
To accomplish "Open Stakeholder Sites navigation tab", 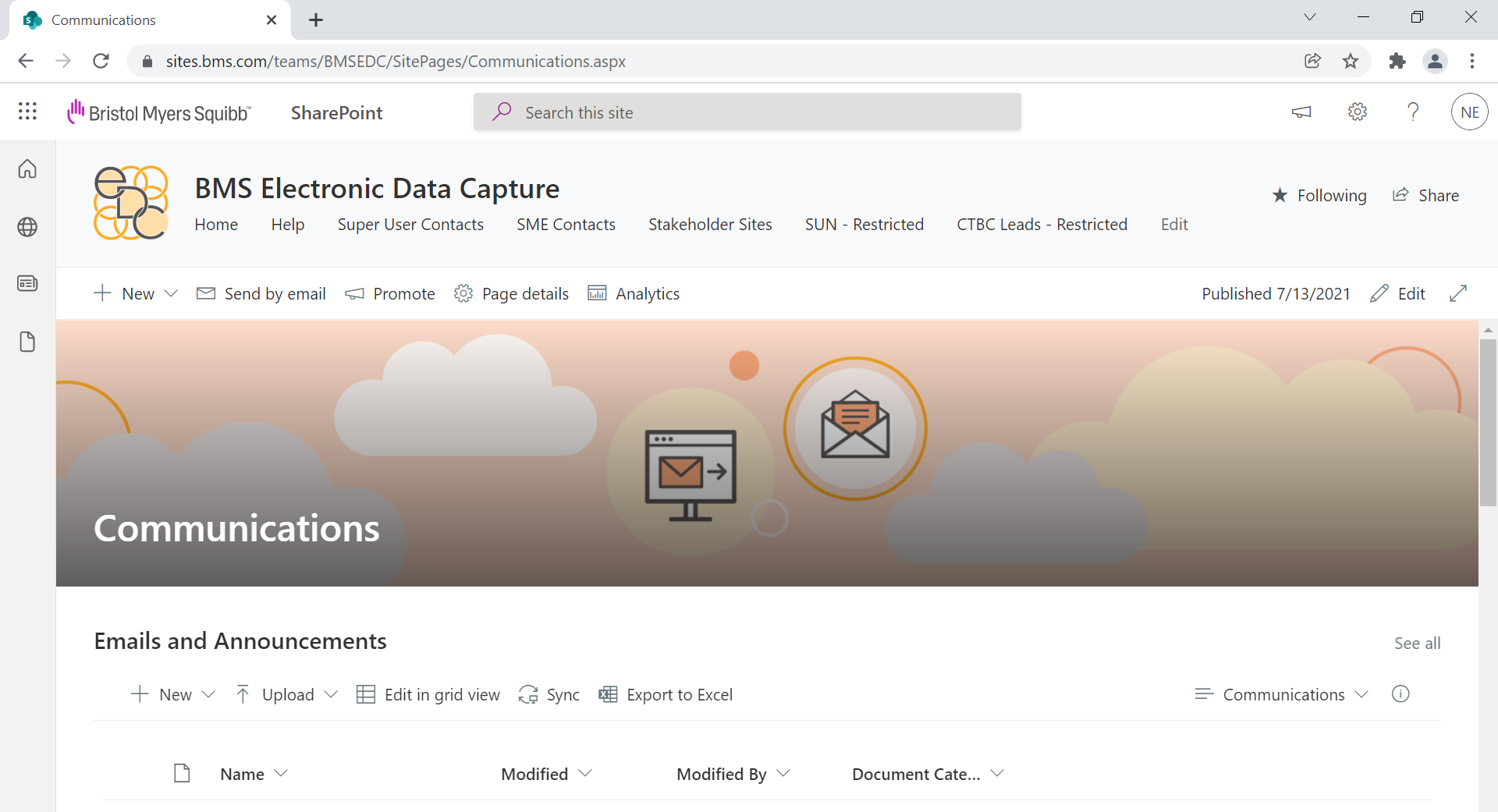I will 710,225.
